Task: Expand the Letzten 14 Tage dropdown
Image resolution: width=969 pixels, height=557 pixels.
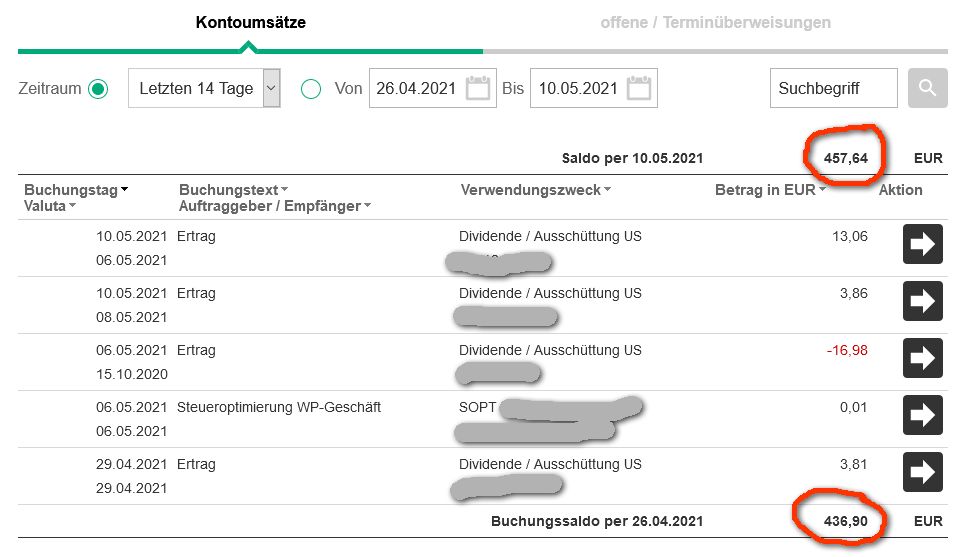Action: 270,88
